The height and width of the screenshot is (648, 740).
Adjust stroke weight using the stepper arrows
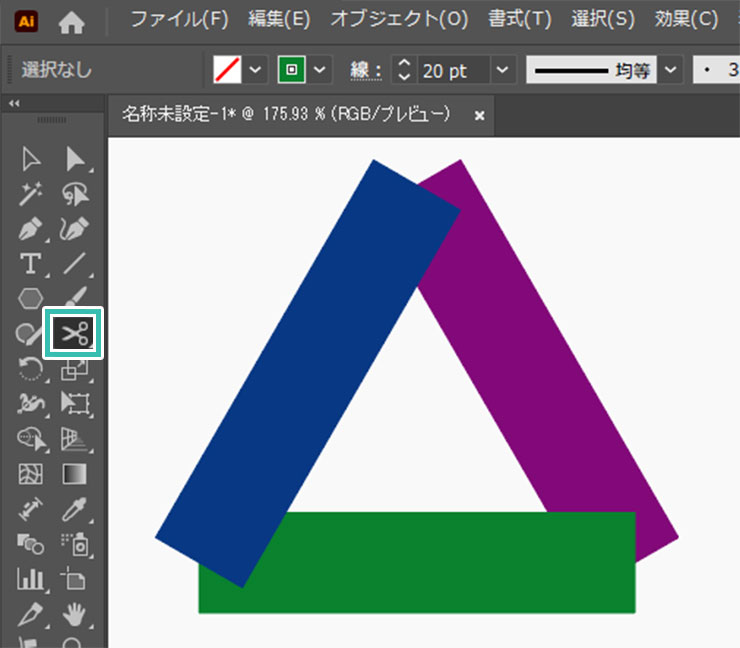pyautogui.click(x=404, y=70)
